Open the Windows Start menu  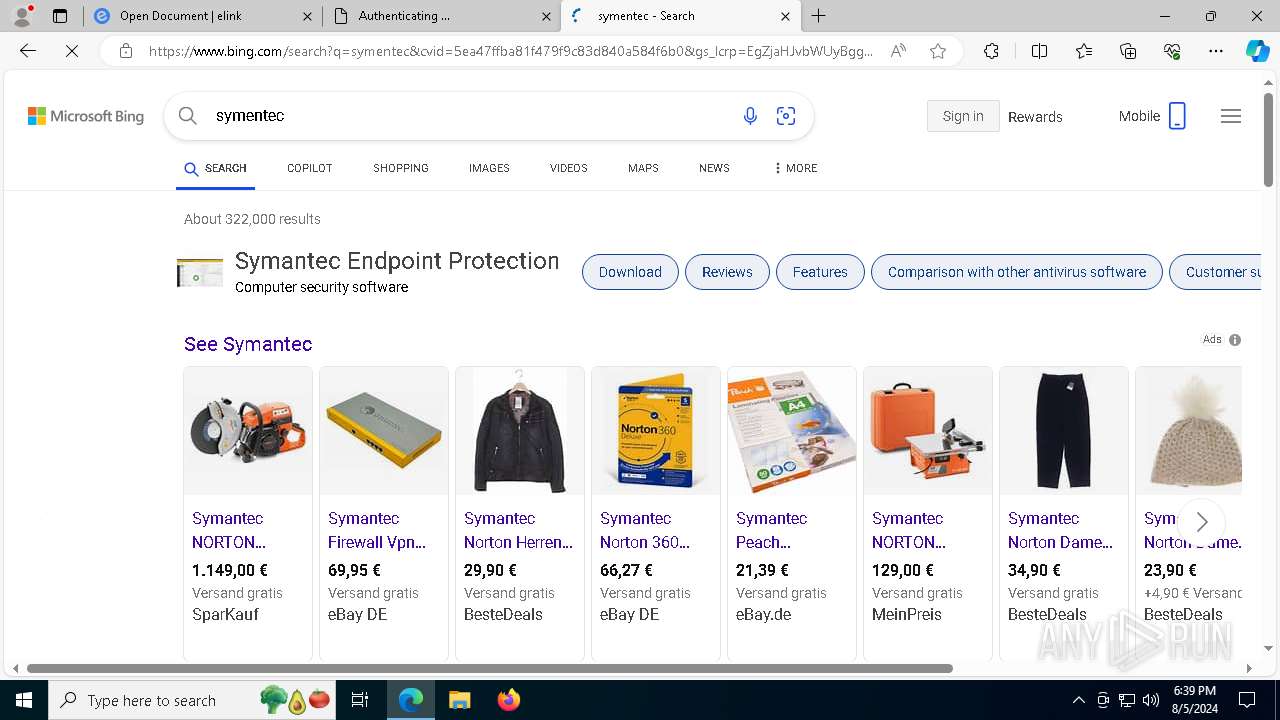coord(24,700)
